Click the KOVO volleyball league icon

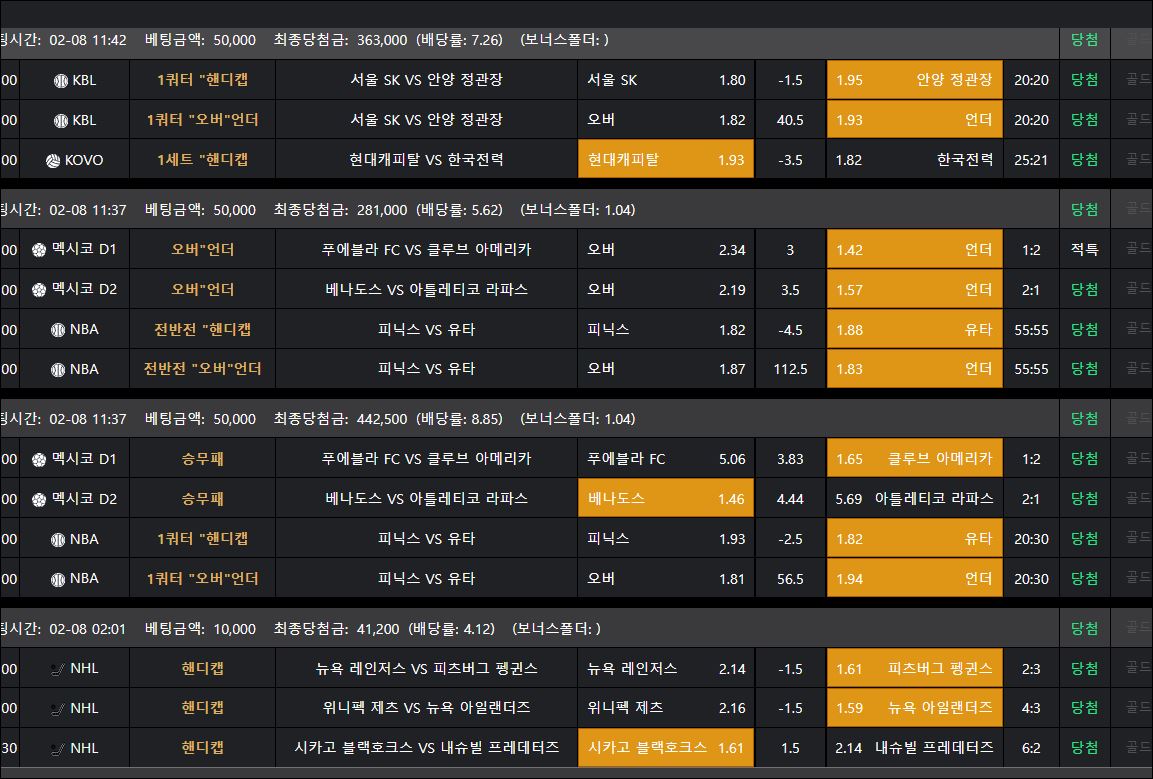[x=53, y=159]
